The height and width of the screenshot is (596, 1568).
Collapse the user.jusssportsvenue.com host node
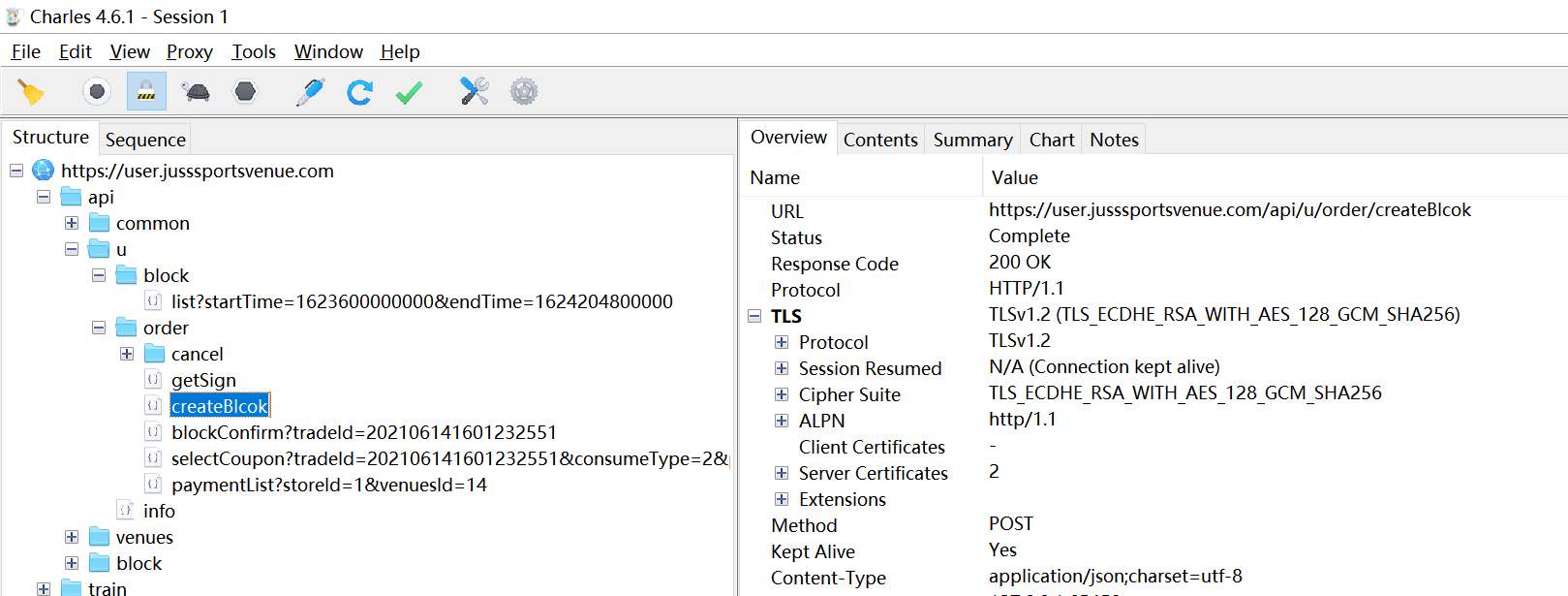pos(16,171)
